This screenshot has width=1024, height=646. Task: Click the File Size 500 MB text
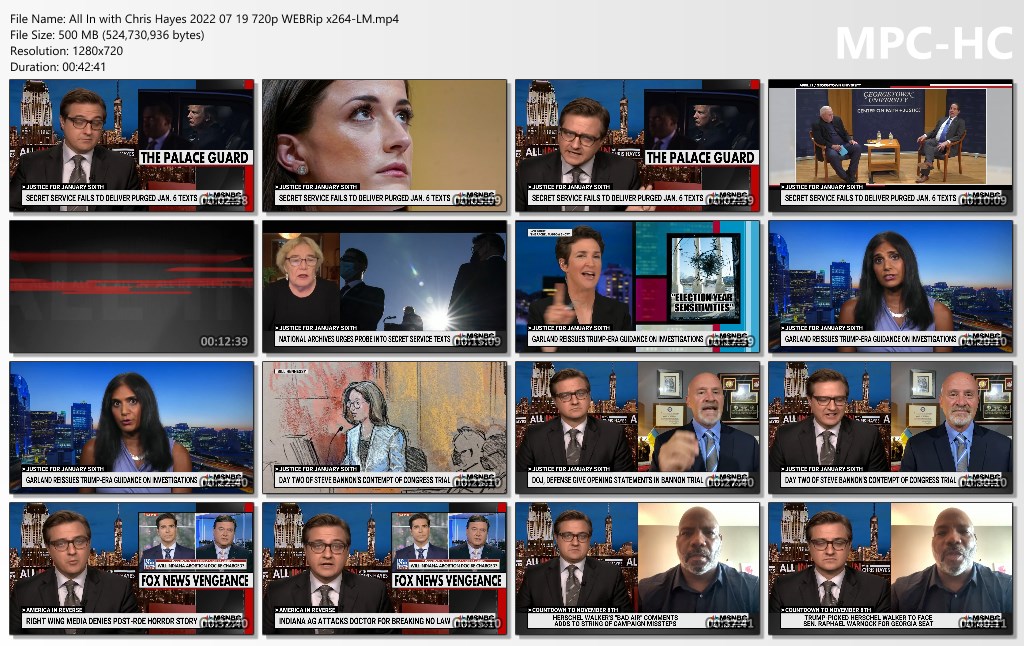click(x=107, y=35)
